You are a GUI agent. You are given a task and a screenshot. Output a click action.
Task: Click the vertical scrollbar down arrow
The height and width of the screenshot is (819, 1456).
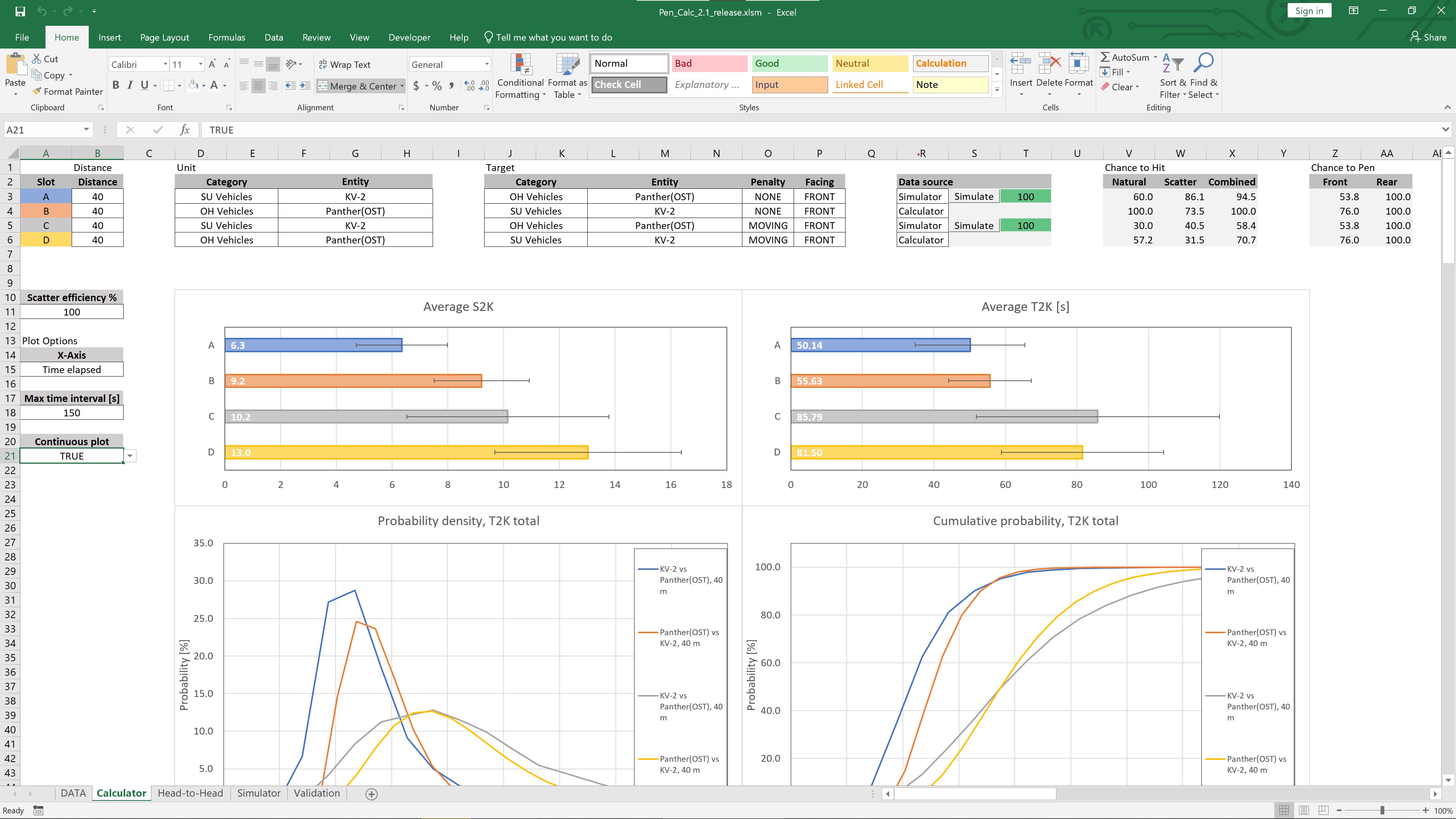point(1448,780)
